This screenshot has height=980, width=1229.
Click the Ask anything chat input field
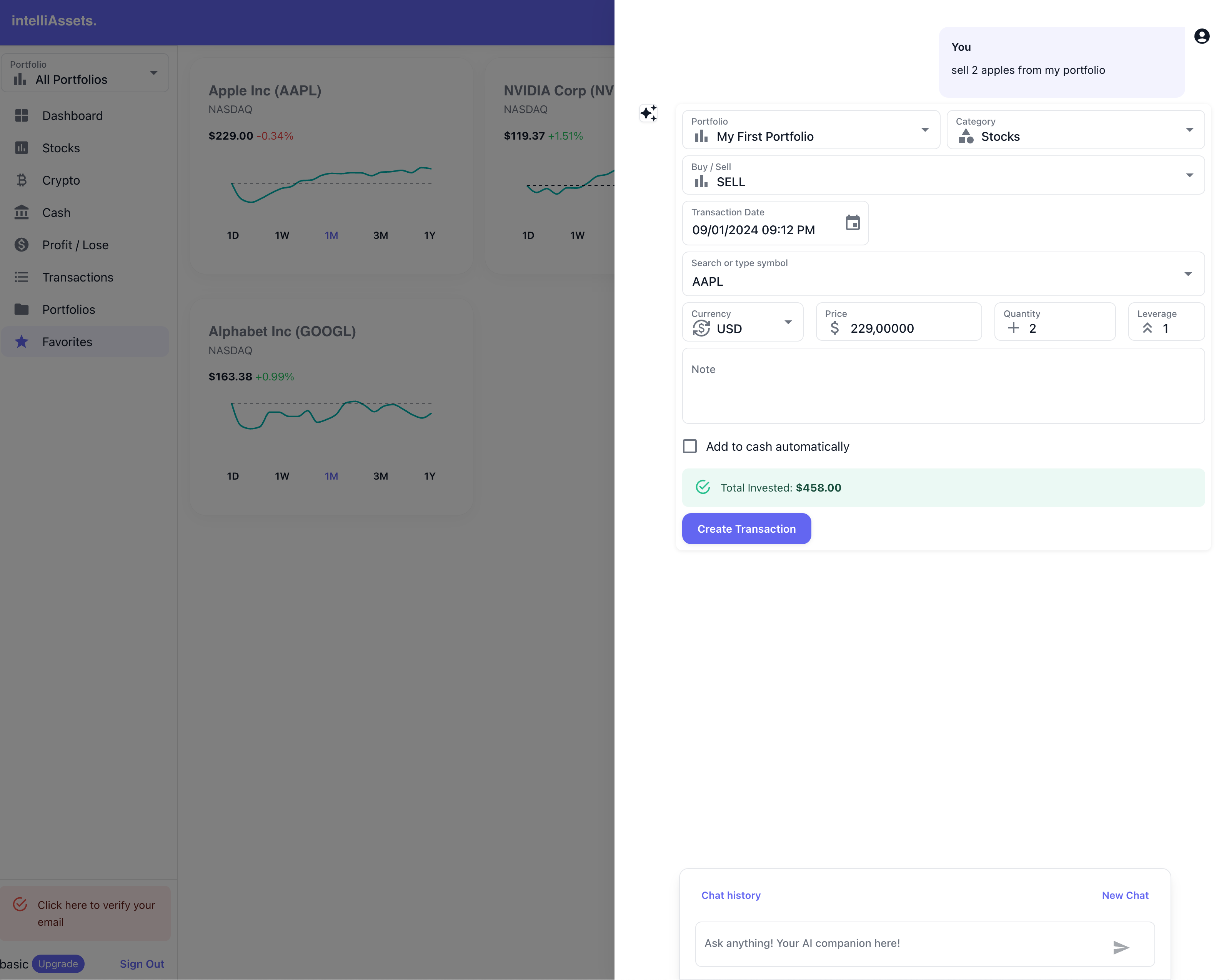[x=901, y=943]
